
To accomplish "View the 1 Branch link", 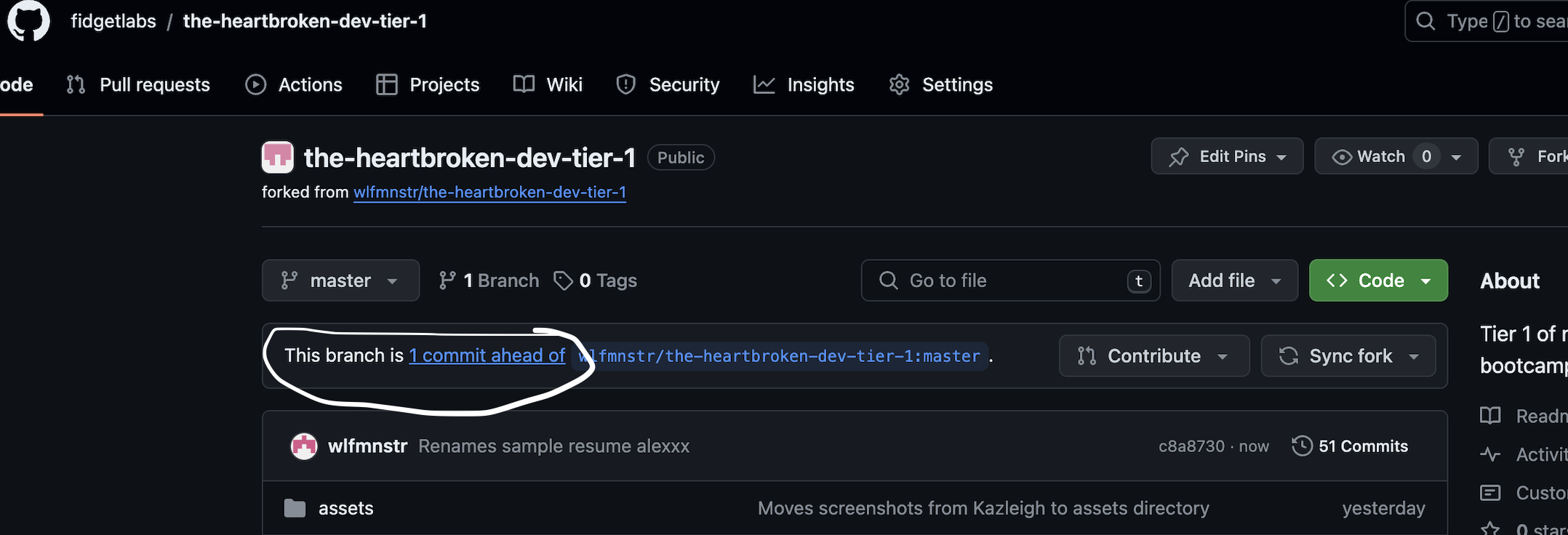I will [489, 281].
